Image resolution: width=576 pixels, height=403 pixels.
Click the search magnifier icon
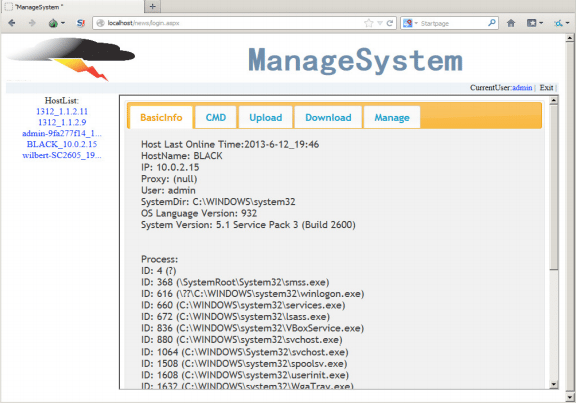point(492,23)
